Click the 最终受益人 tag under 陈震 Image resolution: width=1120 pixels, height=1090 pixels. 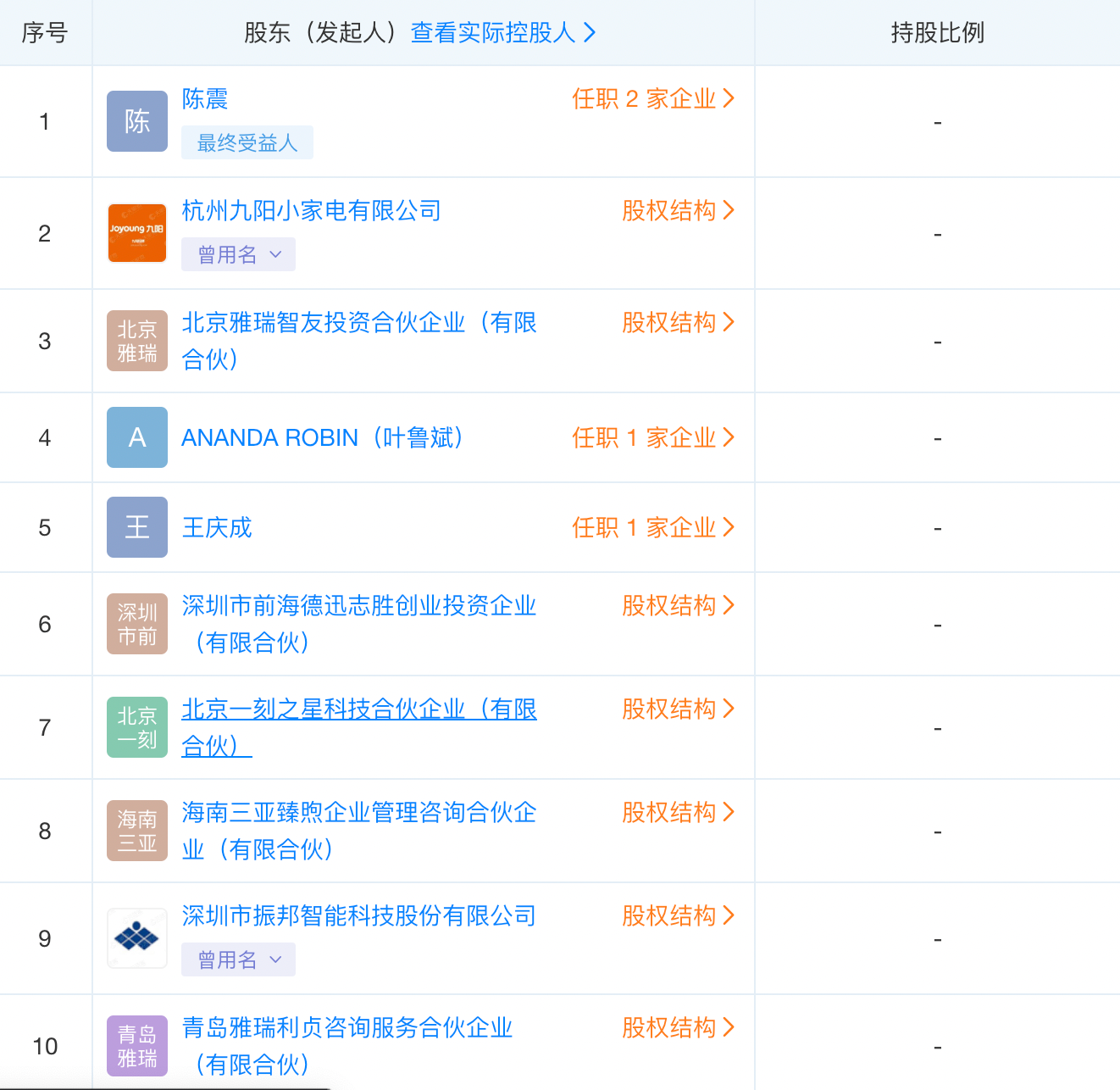247,142
